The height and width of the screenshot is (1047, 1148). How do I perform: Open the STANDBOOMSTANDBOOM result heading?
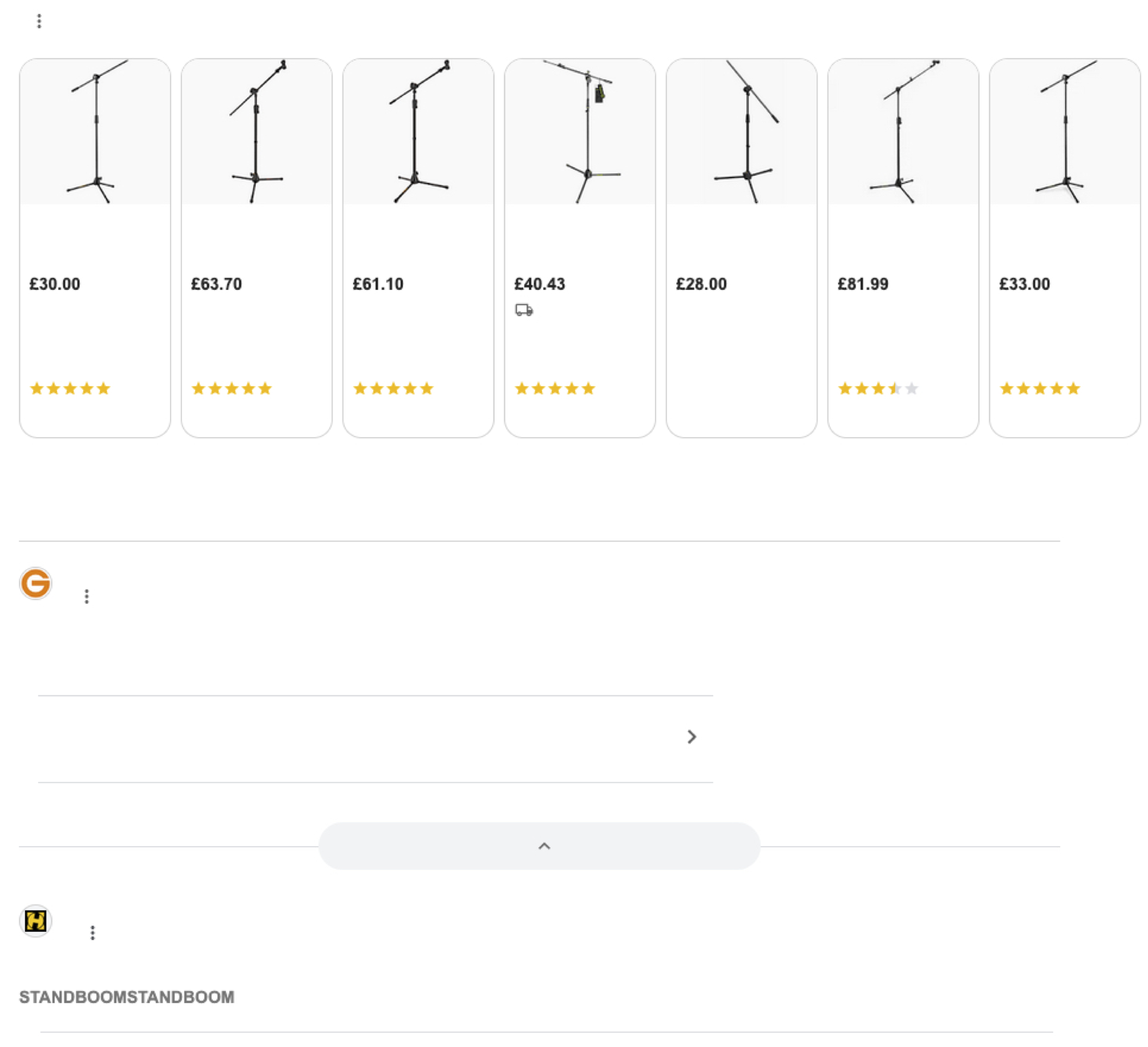127,997
